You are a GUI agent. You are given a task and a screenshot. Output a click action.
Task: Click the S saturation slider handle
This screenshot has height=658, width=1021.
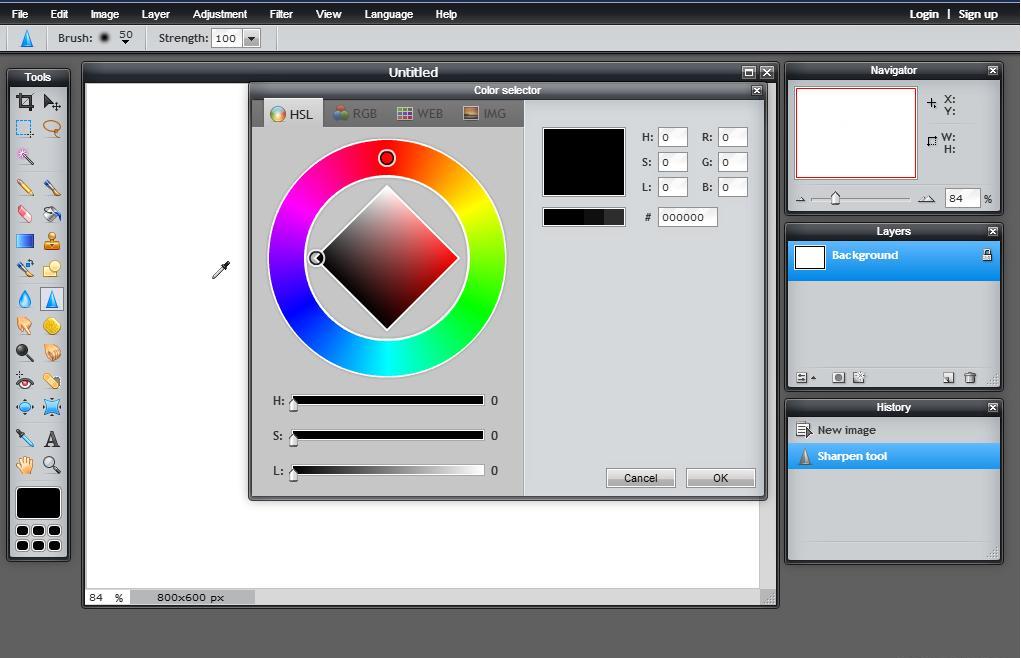294,439
